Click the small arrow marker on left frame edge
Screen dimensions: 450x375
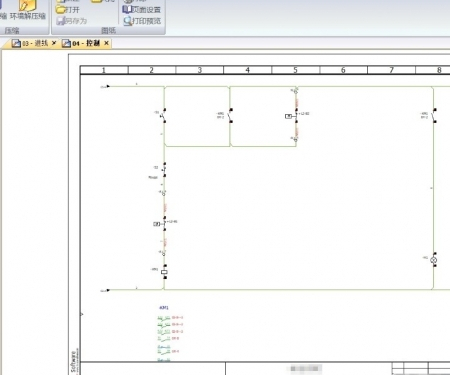pos(82,314)
